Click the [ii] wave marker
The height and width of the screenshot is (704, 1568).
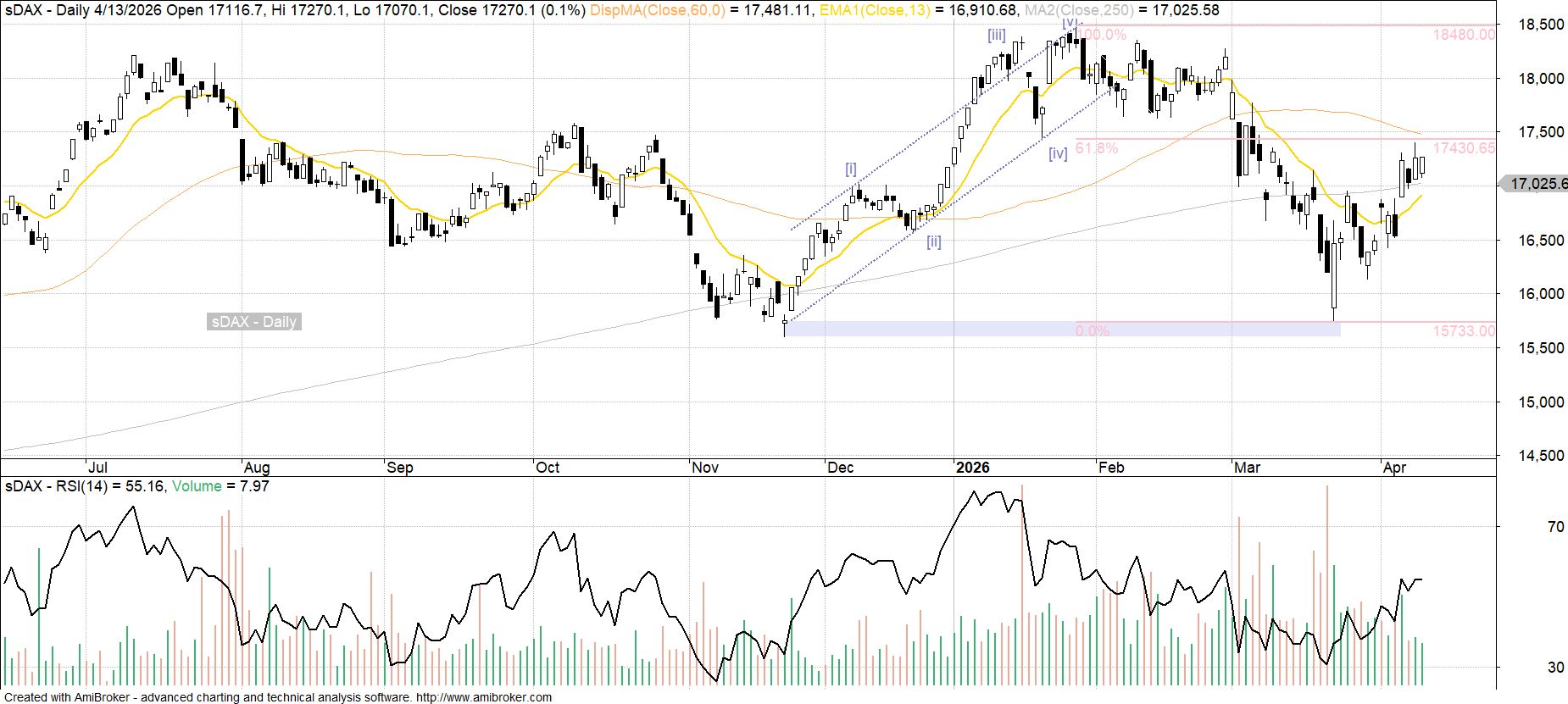[x=933, y=241]
